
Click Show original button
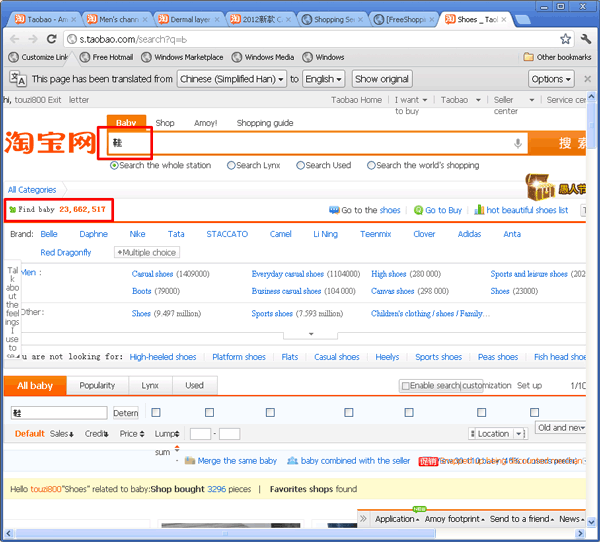coord(382,79)
